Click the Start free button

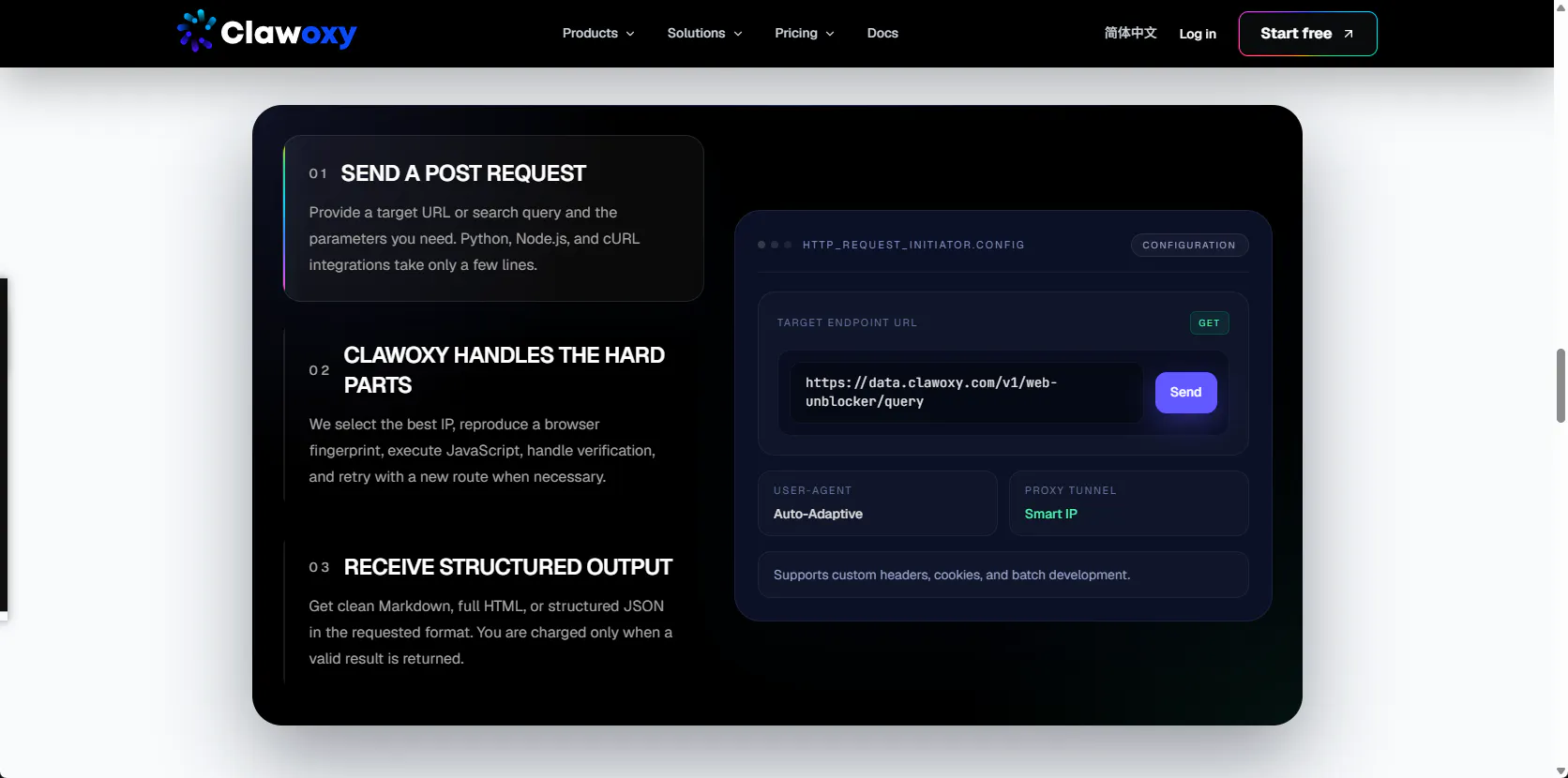1307,34
